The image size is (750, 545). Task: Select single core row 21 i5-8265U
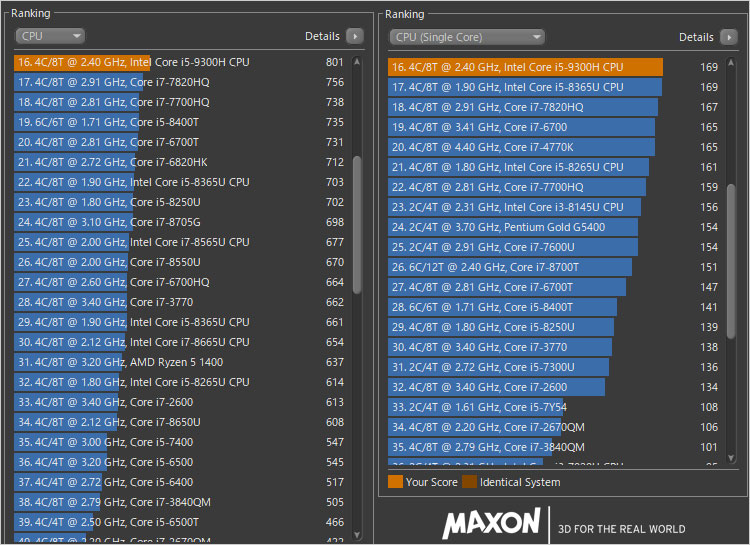[554, 167]
